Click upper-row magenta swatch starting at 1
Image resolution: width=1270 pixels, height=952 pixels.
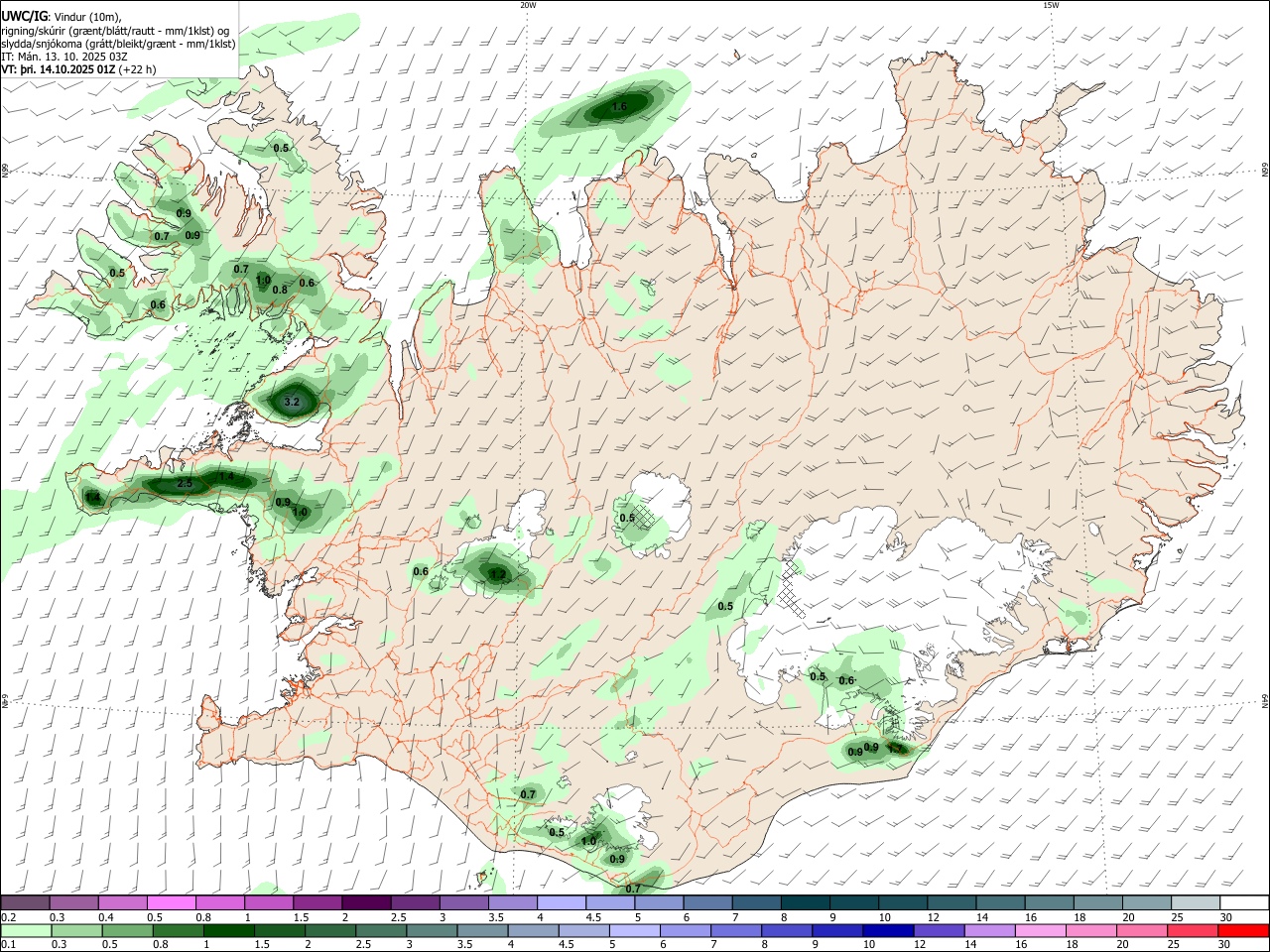[x=269, y=902]
